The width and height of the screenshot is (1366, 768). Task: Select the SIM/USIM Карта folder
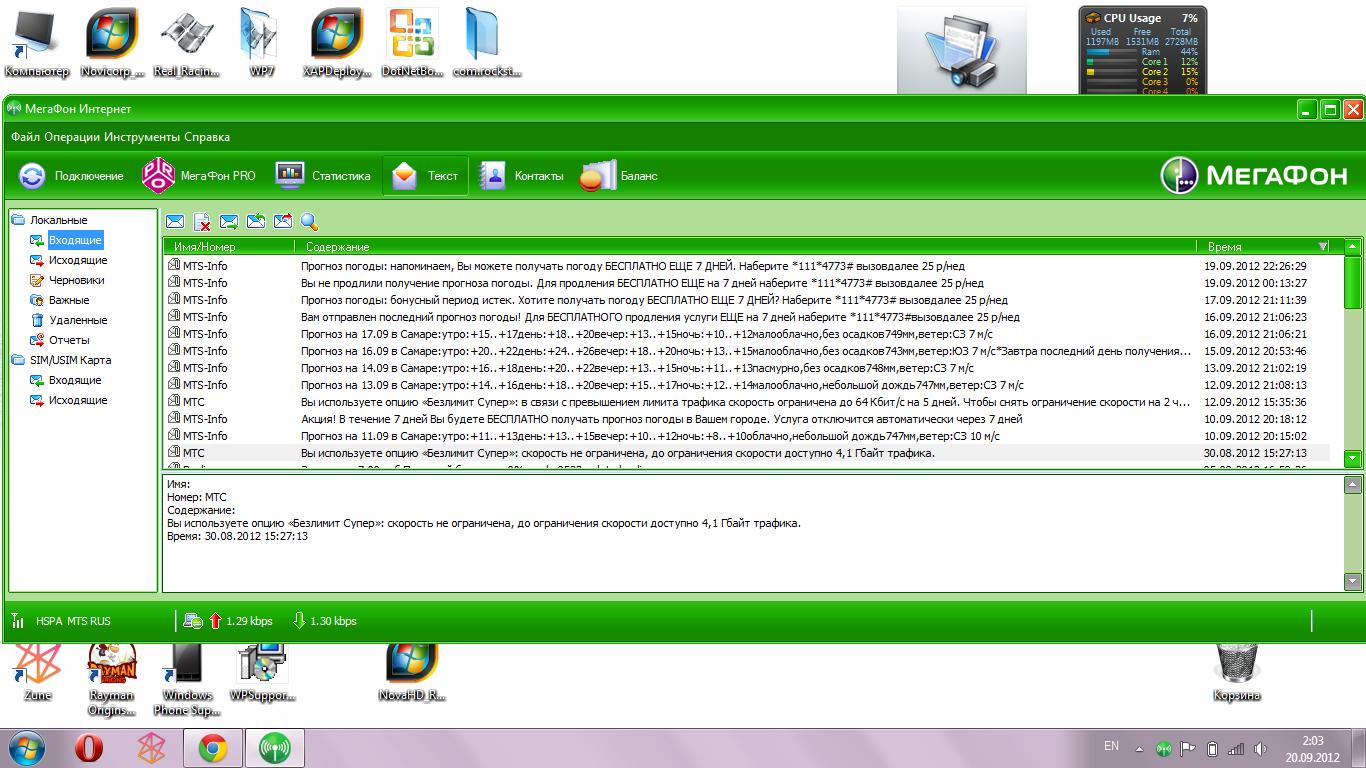point(71,360)
